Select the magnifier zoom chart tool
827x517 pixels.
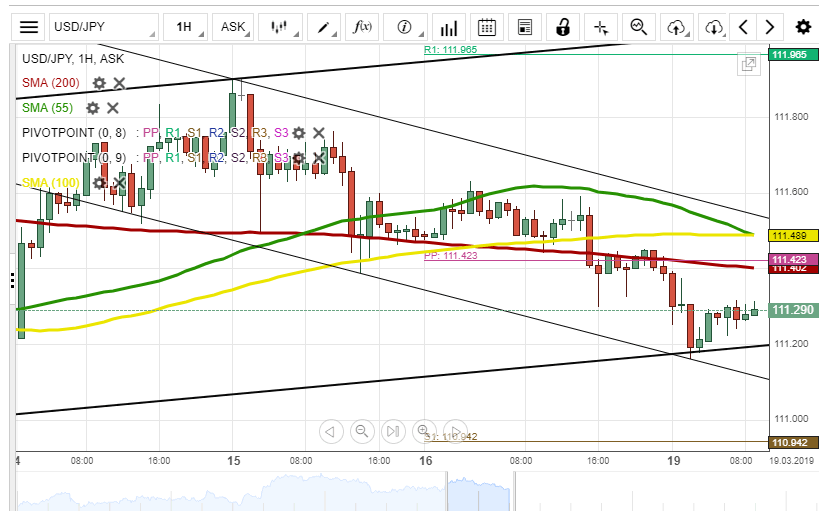[639, 27]
